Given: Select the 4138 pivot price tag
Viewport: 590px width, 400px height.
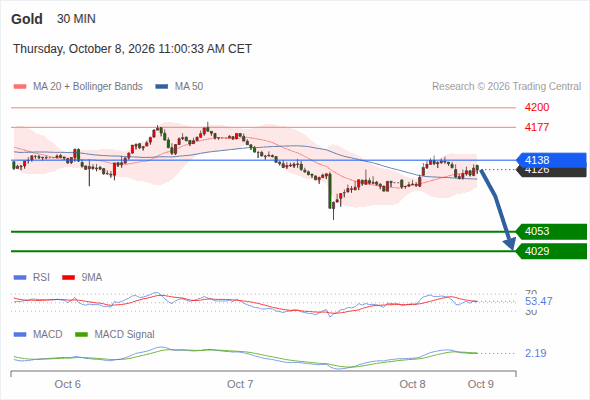Looking at the screenshot, I should [x=551, y=160].
